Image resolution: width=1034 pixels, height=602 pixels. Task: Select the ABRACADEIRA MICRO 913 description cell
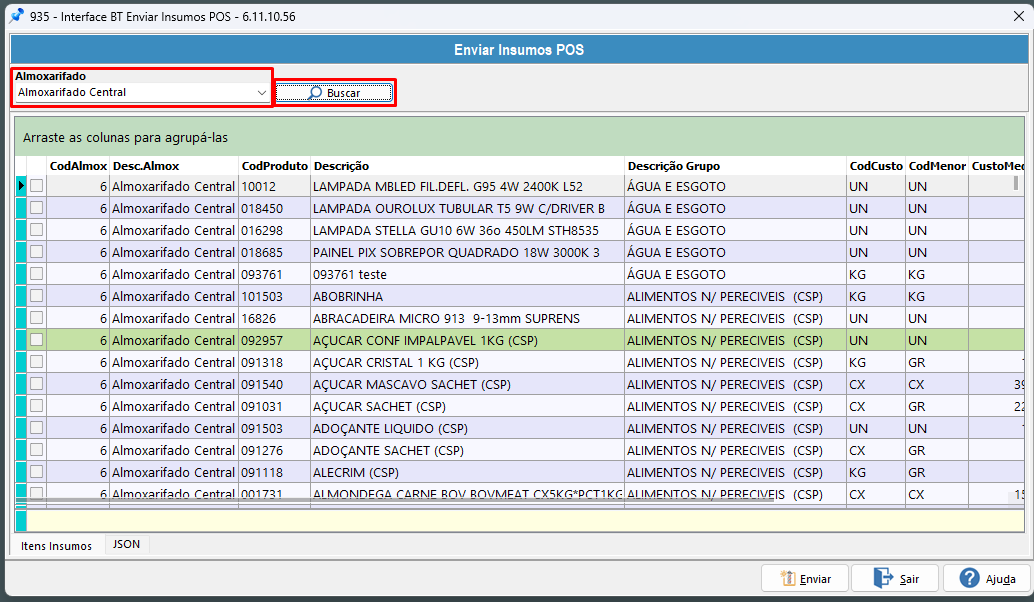(467, 318)
